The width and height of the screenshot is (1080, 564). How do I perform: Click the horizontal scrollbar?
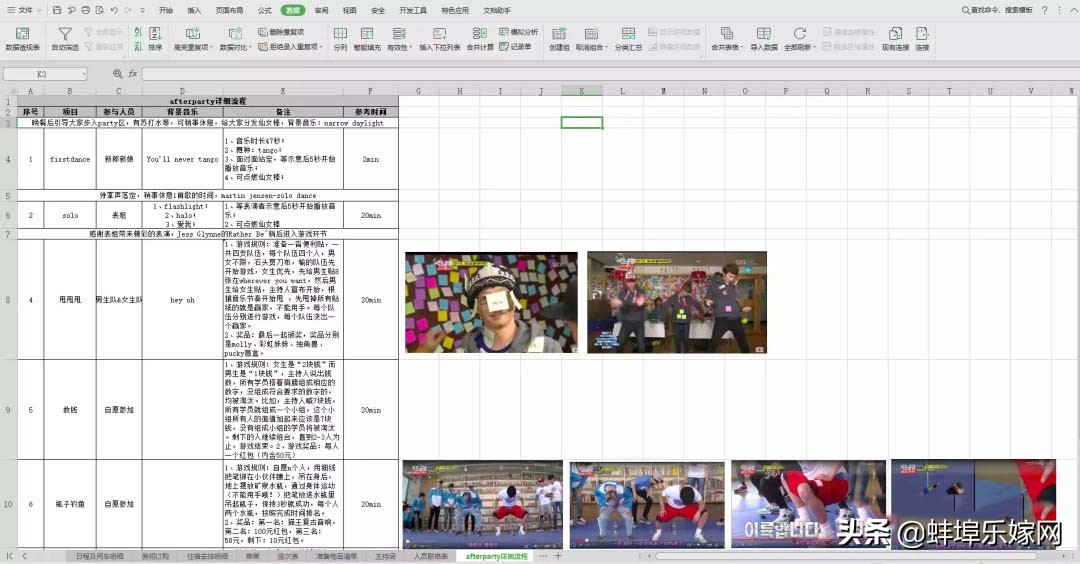pos(846,556)
